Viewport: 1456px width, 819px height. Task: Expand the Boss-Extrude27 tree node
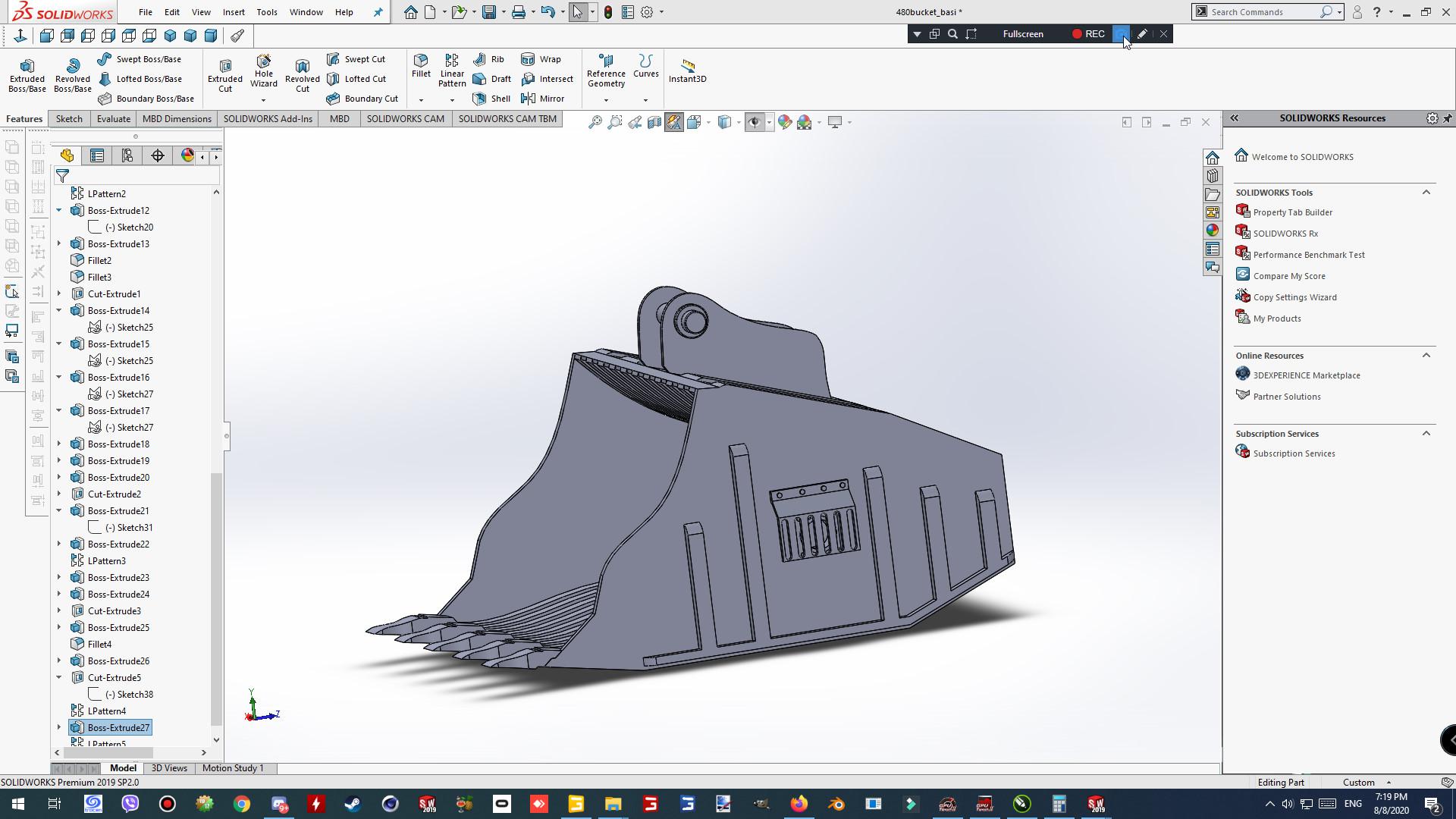point(59,727)
